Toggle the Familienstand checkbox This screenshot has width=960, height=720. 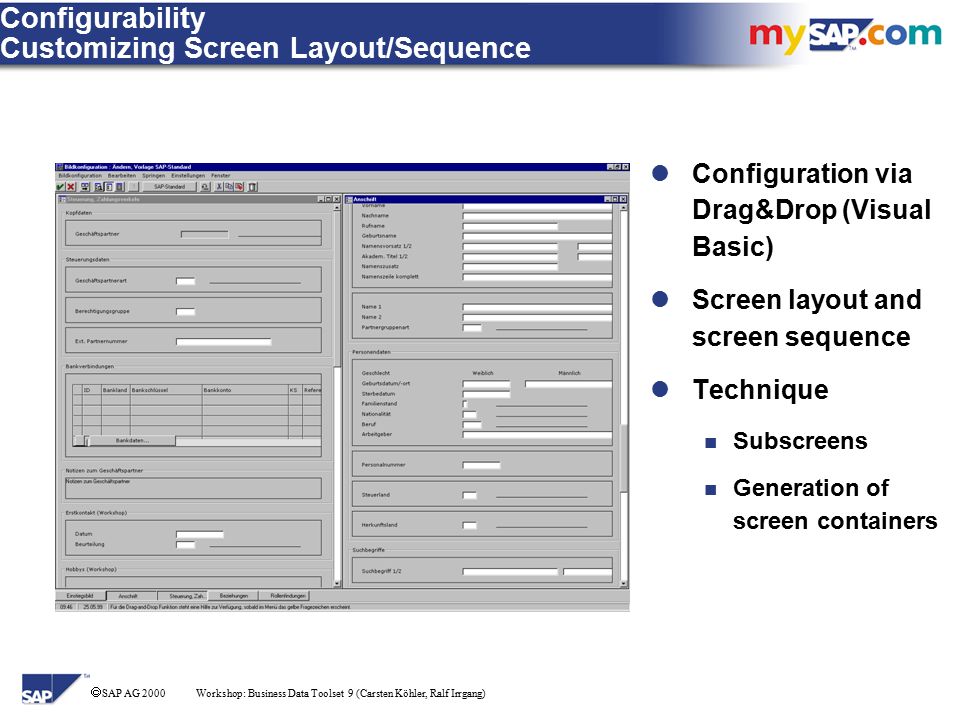(x=465, y=404)
